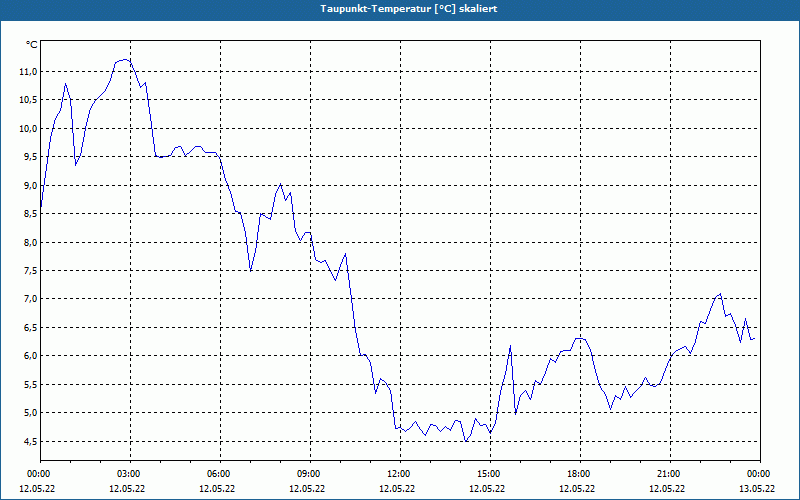Click the 7,0 y-axis label
Screen dimensions: 800x500
coord(30,299)
